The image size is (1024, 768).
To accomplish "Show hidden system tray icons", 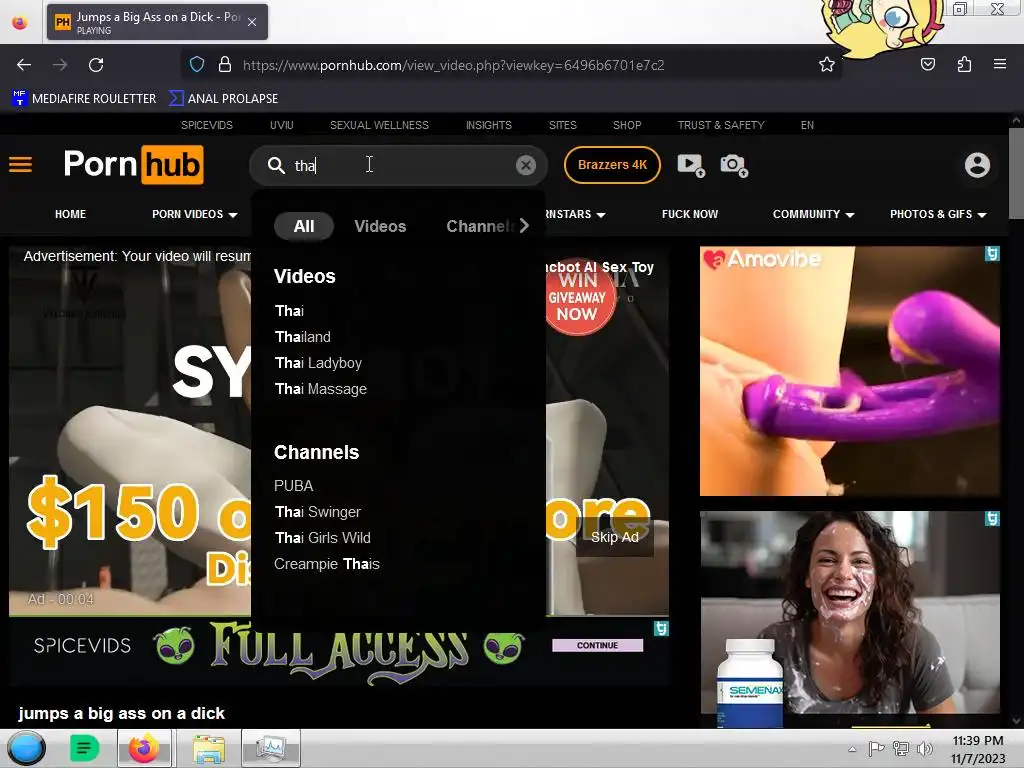I will click(x=852, y=749).
